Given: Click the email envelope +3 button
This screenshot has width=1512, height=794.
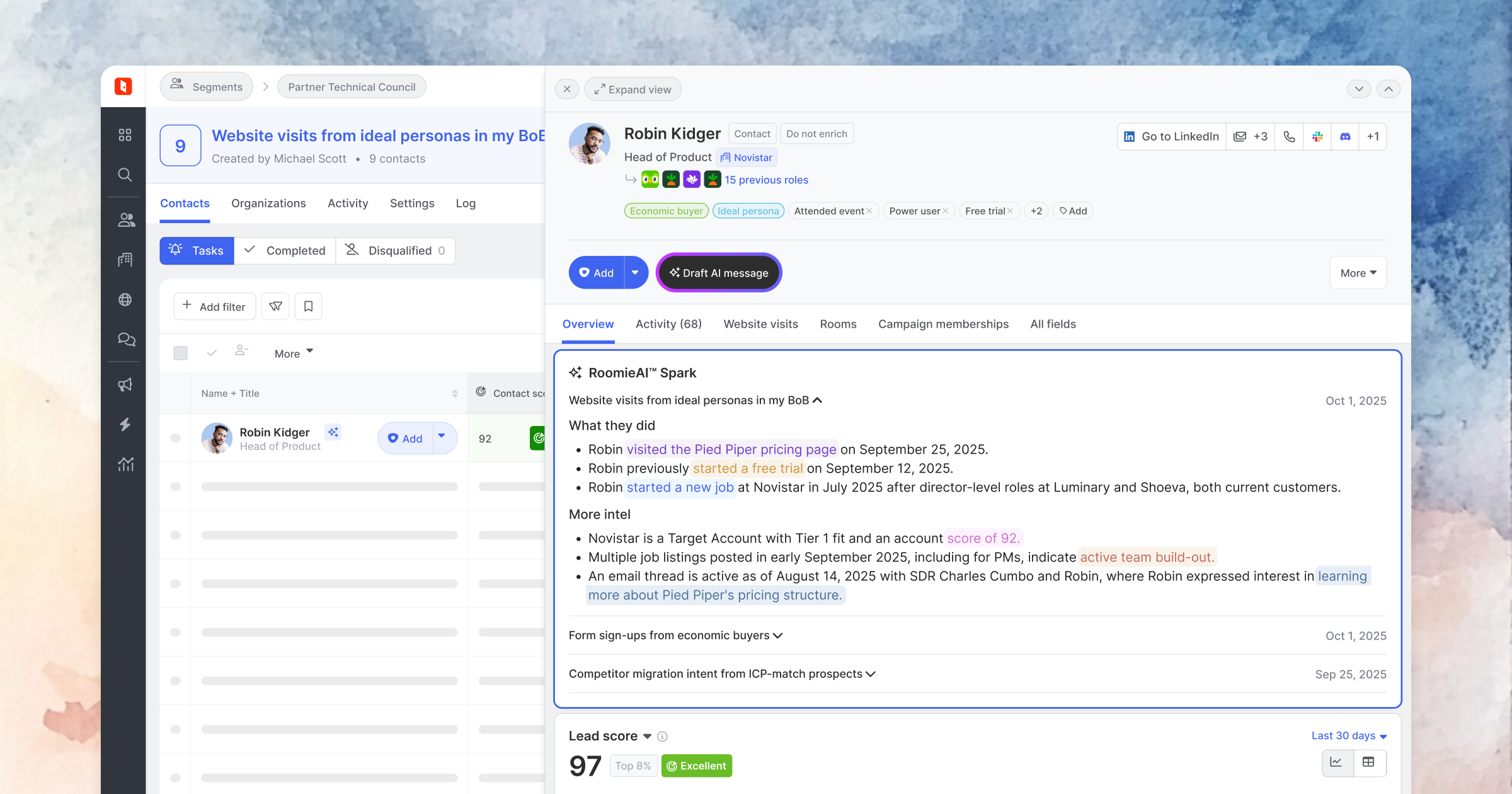Looking at the screenshot, I should [1251, 137].
